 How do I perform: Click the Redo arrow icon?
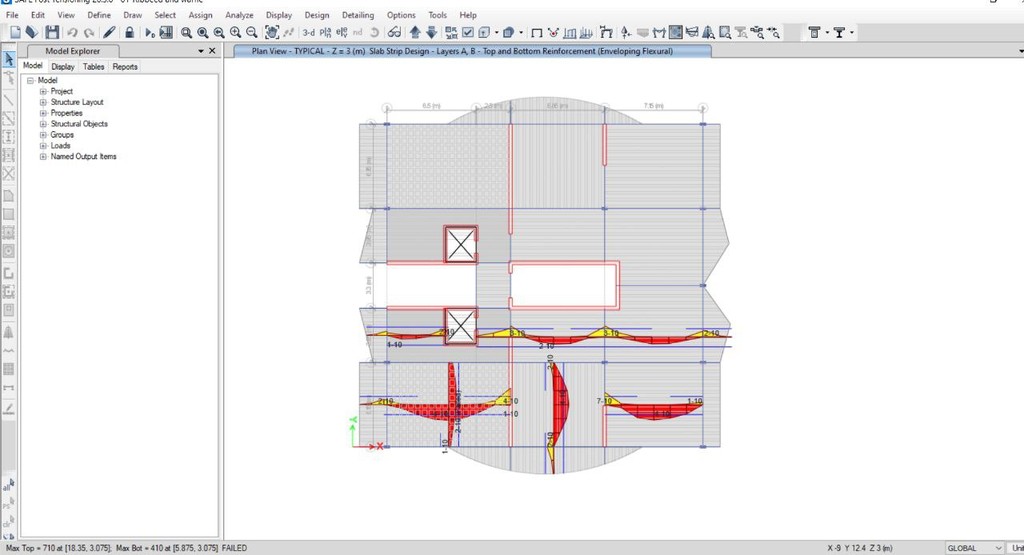coord(89,33)
